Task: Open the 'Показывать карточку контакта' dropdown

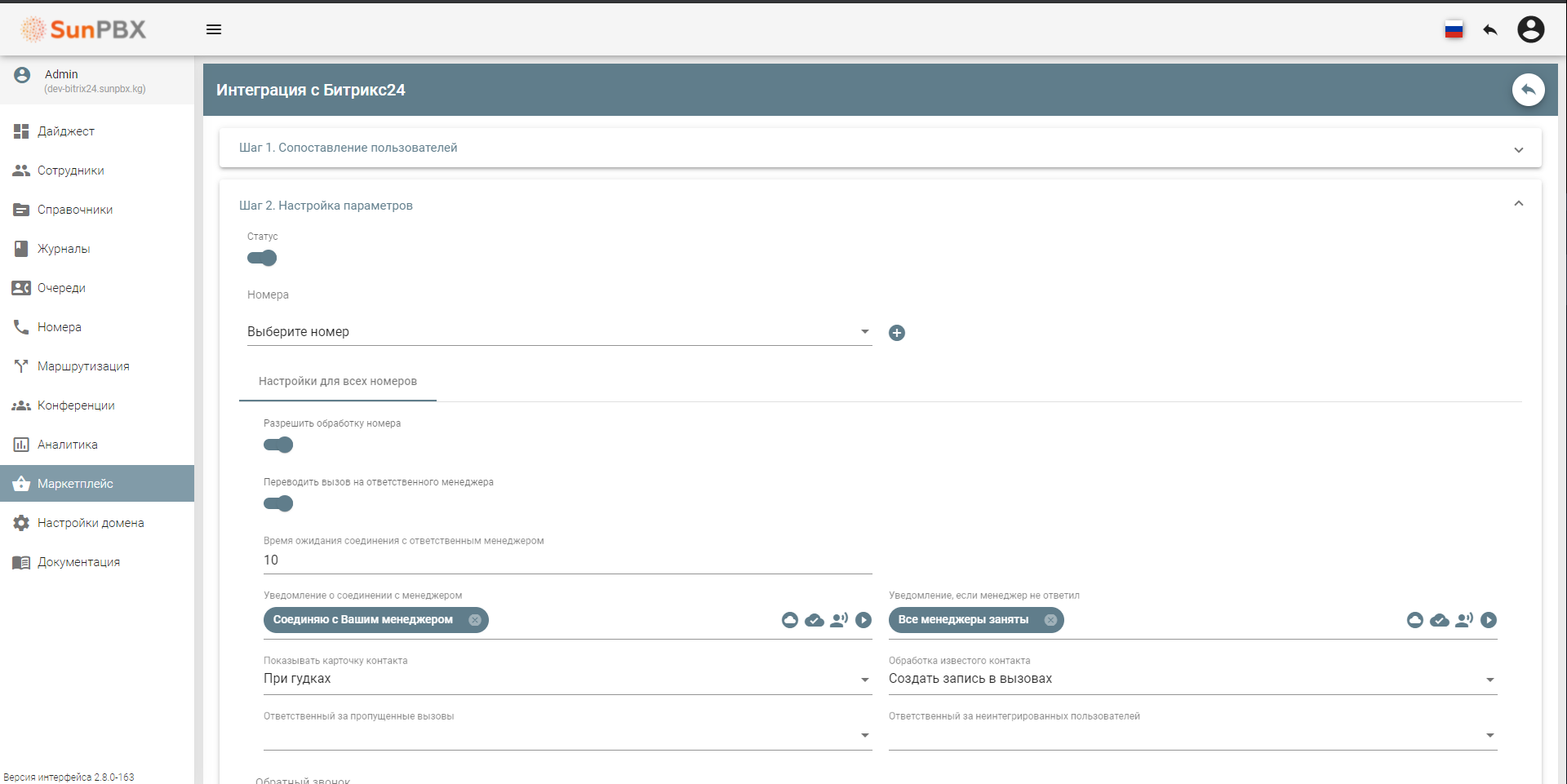Action: (567, 679)
